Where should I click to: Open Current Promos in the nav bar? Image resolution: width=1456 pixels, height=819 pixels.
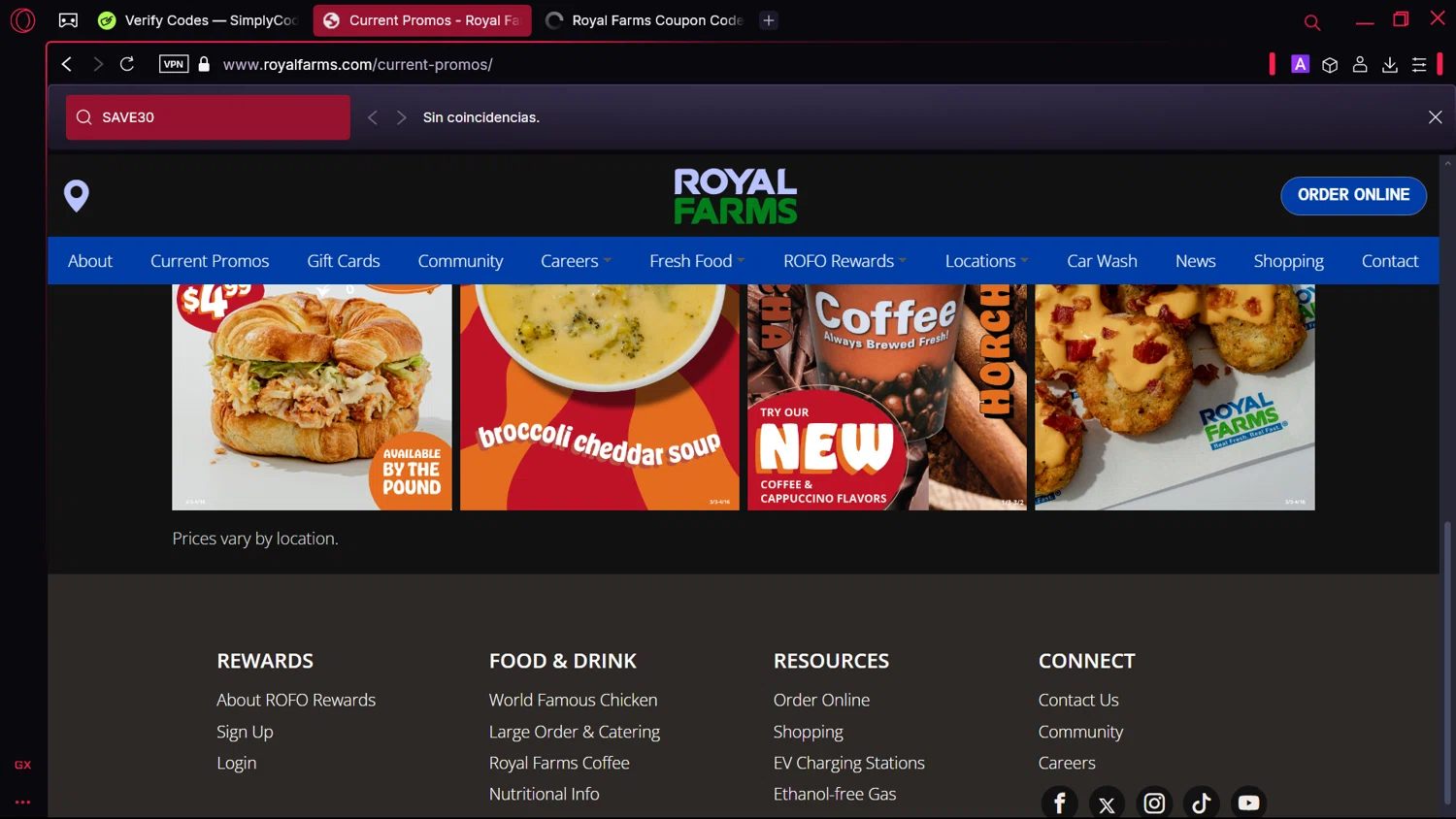point(210,261)
